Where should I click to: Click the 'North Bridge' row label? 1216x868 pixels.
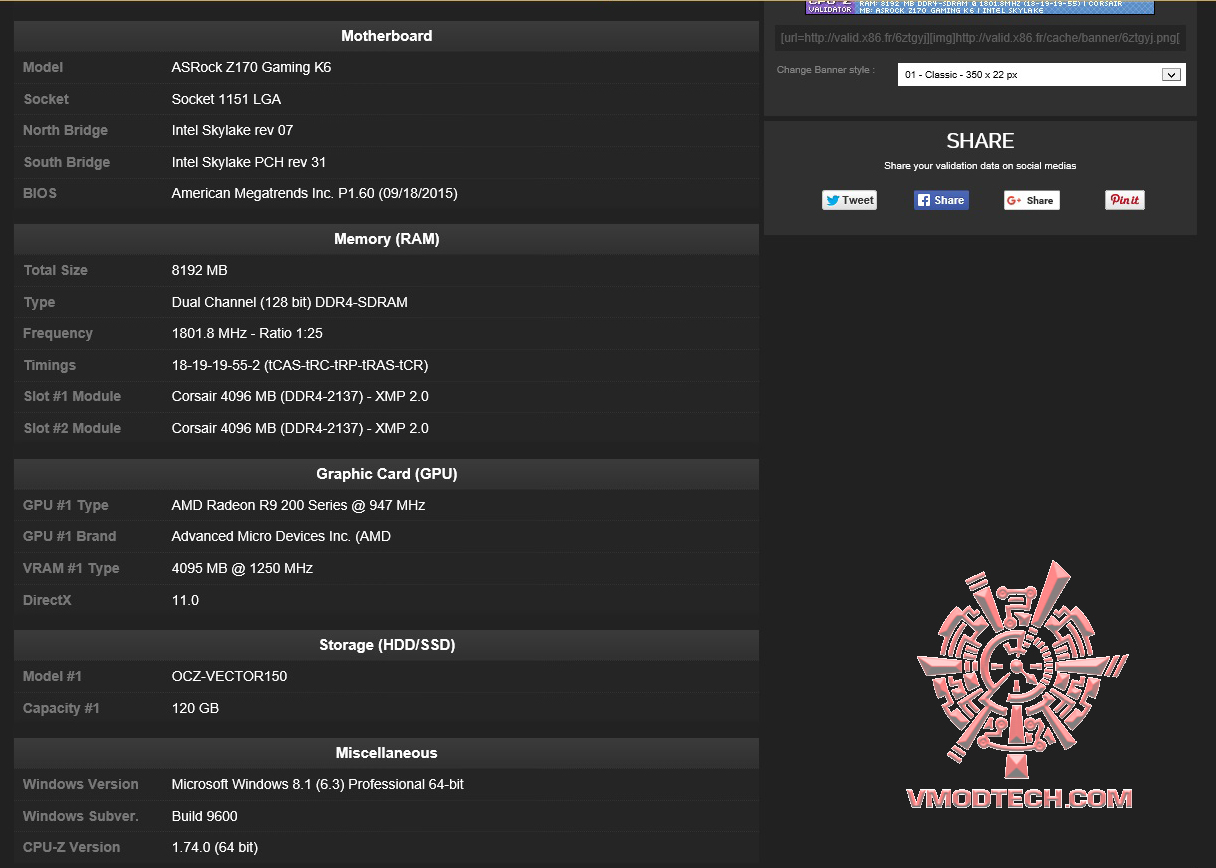point(65,130)
